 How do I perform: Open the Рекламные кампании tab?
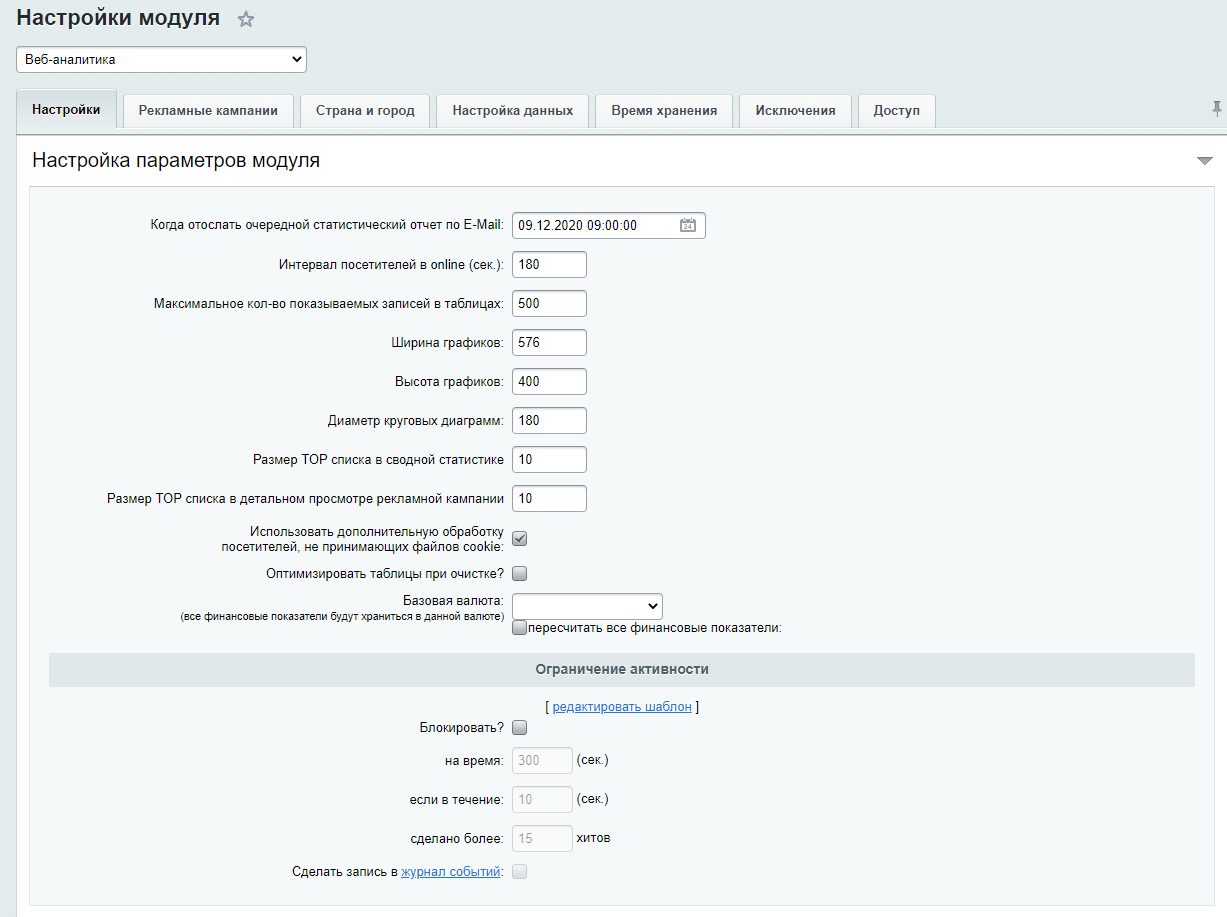(208, 111)
